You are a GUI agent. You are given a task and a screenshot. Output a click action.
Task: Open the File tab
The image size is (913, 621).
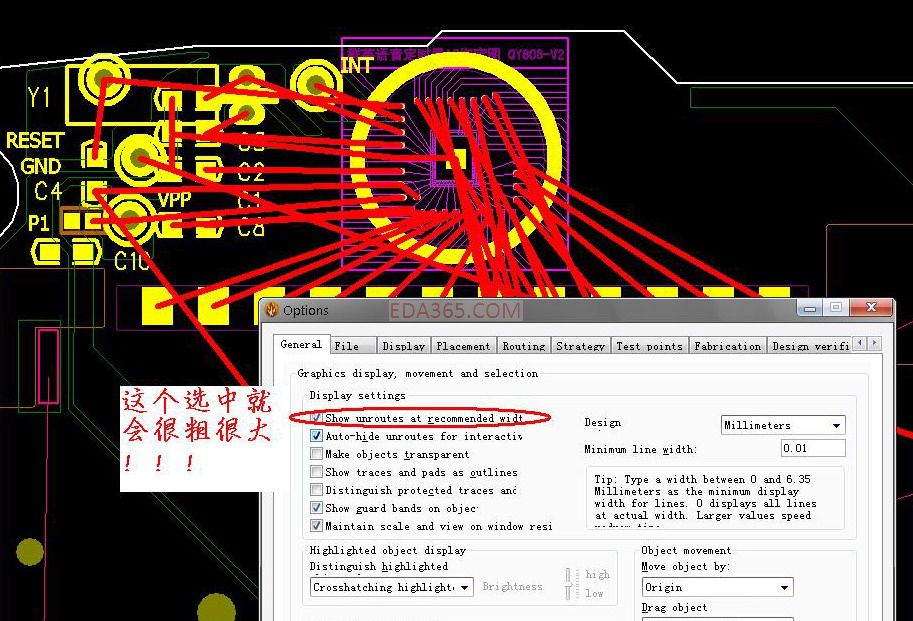pos(352,346)
